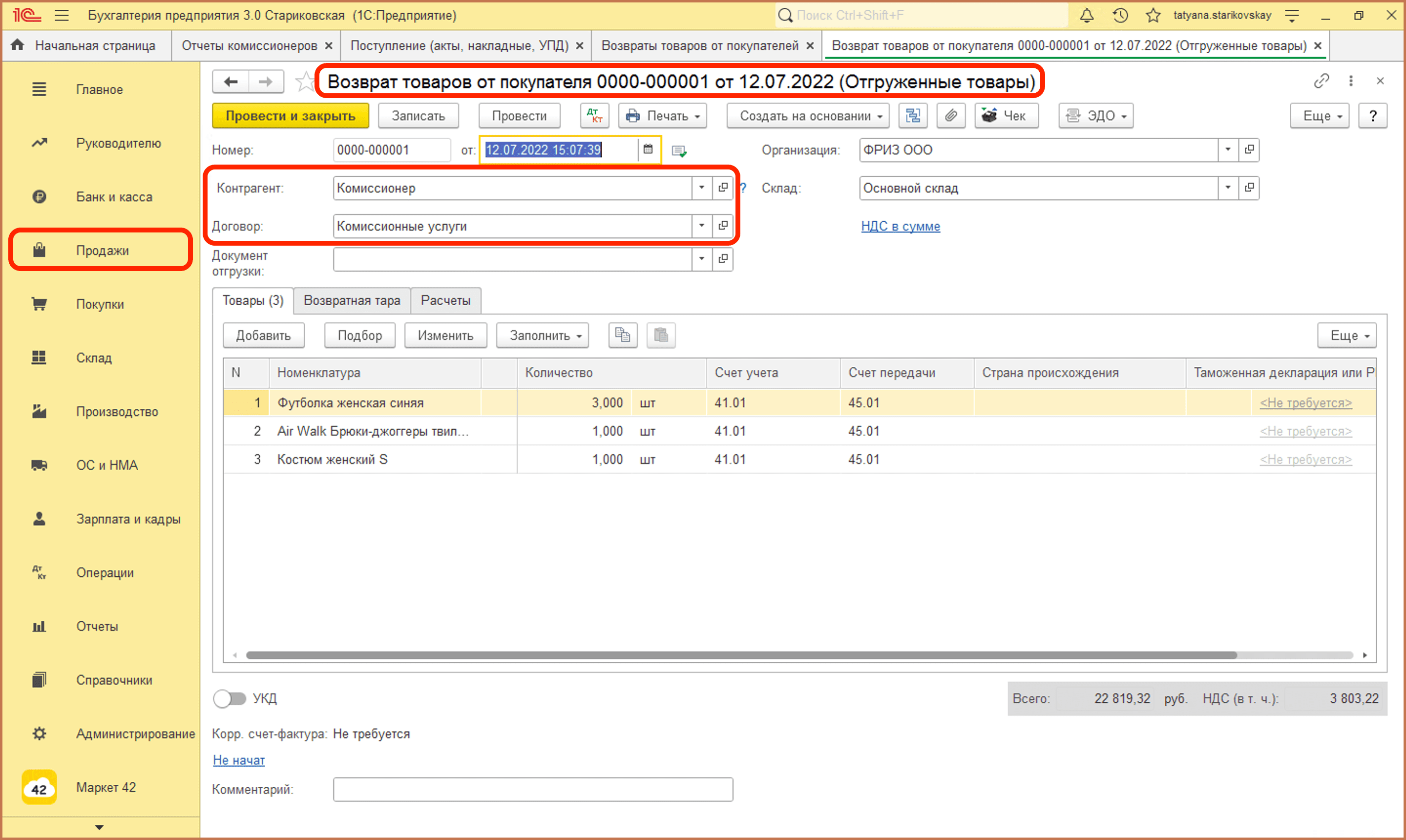Click Записать button
This screenshot has height=840, width=1406.
tap(419, 116)
